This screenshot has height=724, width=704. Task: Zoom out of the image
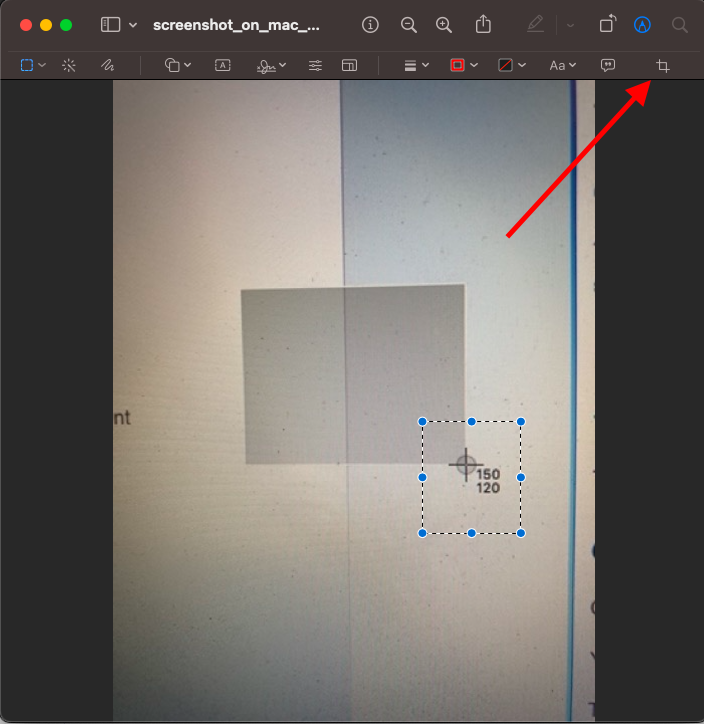pyautogui.click(x=409, y=24)
